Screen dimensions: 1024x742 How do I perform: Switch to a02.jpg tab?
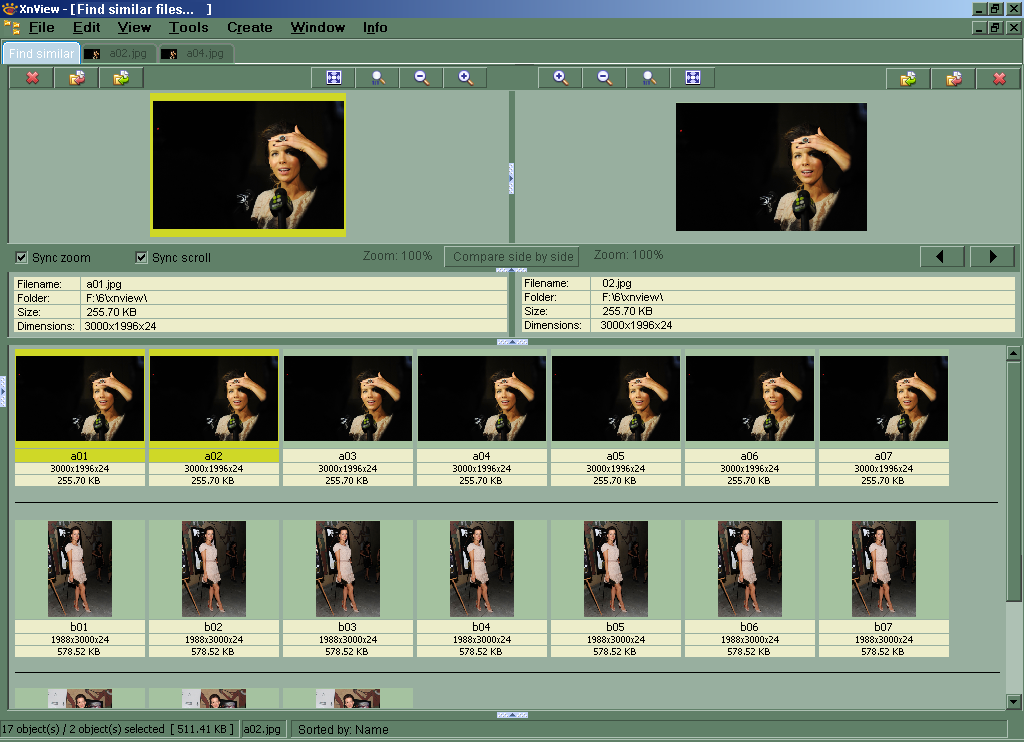coord(119,54)
